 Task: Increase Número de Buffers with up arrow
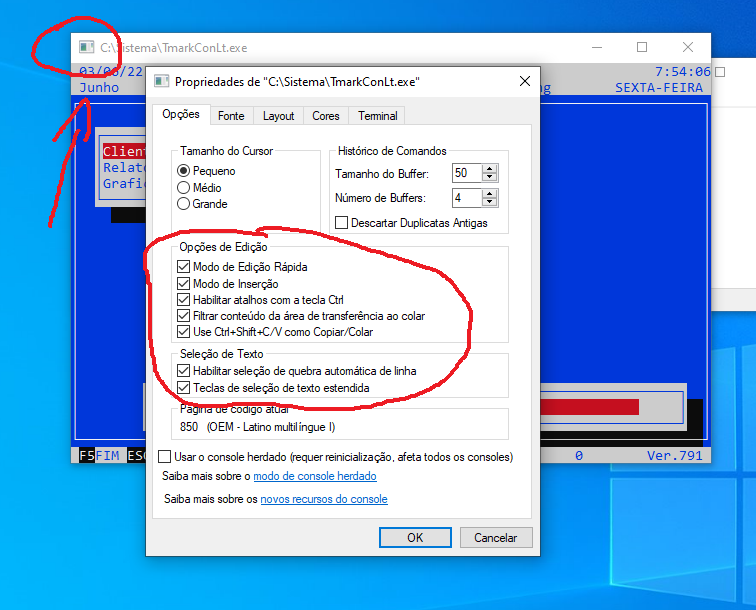coord(489,194)
